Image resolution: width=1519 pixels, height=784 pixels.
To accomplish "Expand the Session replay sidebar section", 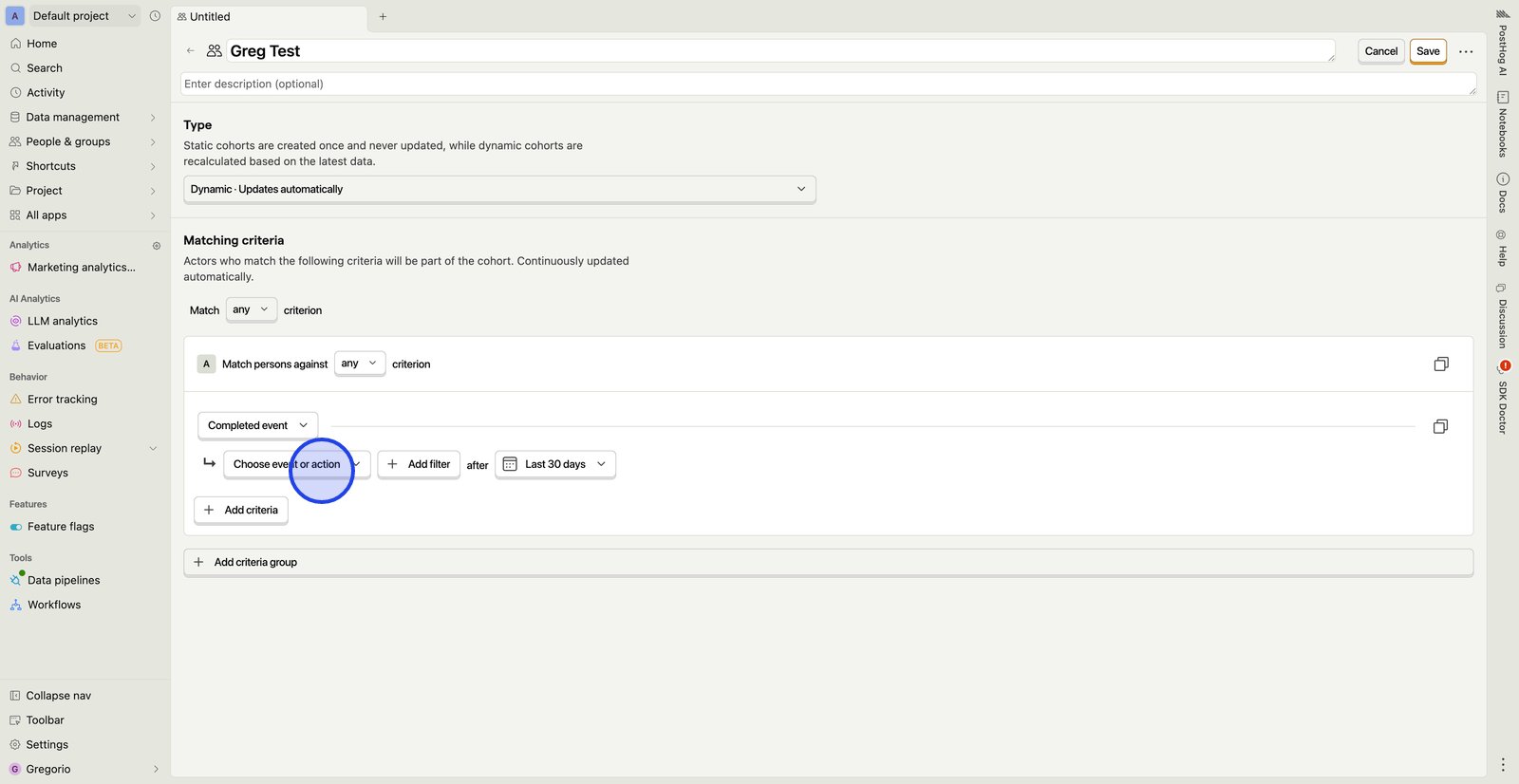I will click(153, 449).
